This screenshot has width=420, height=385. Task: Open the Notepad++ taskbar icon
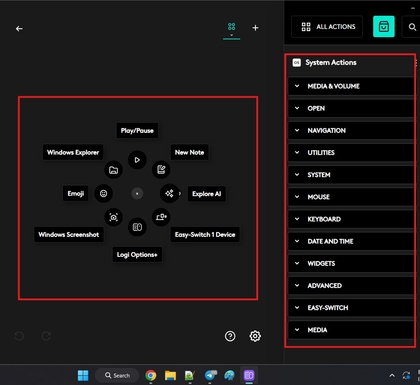click(190, 375)
